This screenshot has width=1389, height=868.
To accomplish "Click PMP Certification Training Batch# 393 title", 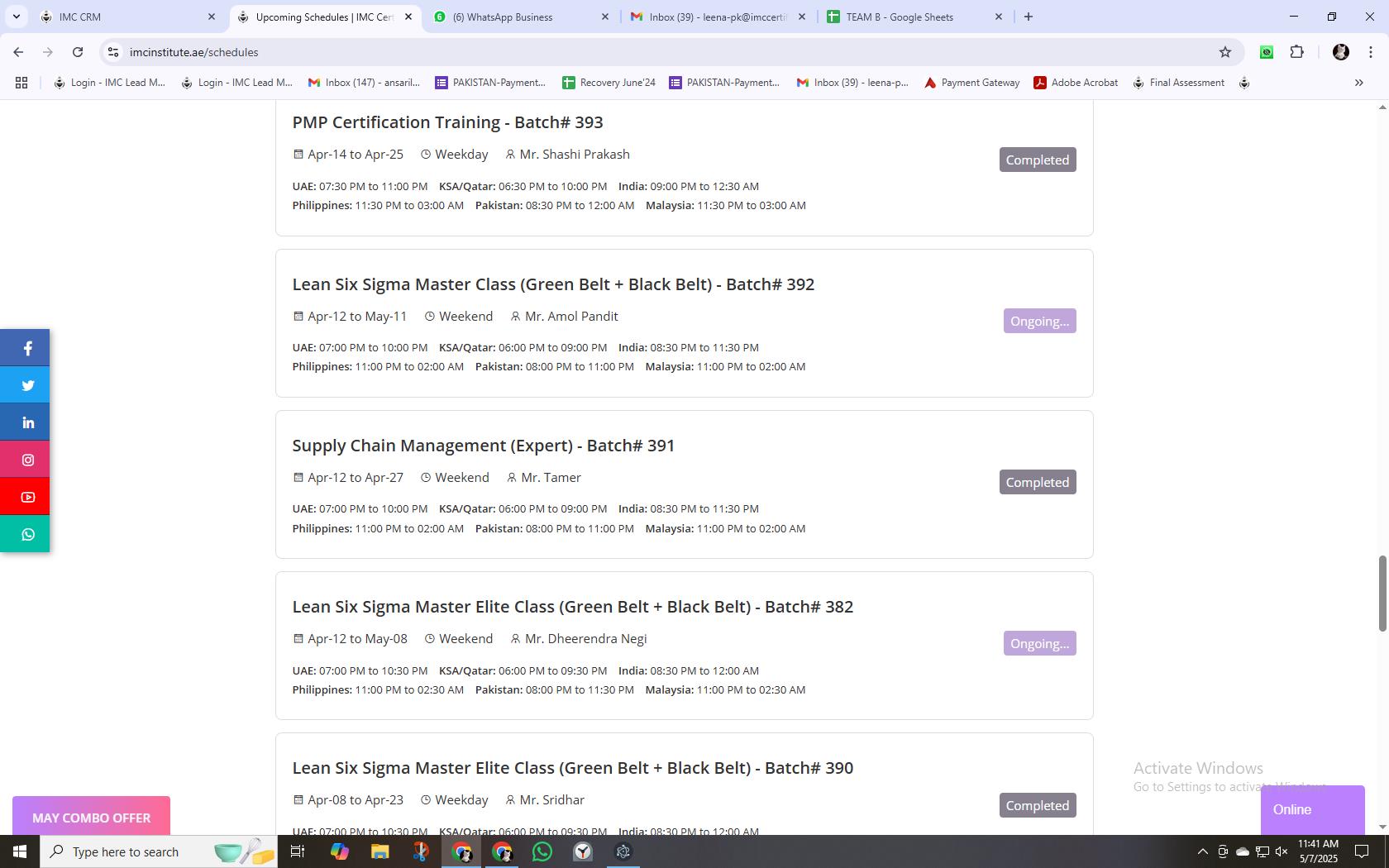I will [x=447, y=122].
